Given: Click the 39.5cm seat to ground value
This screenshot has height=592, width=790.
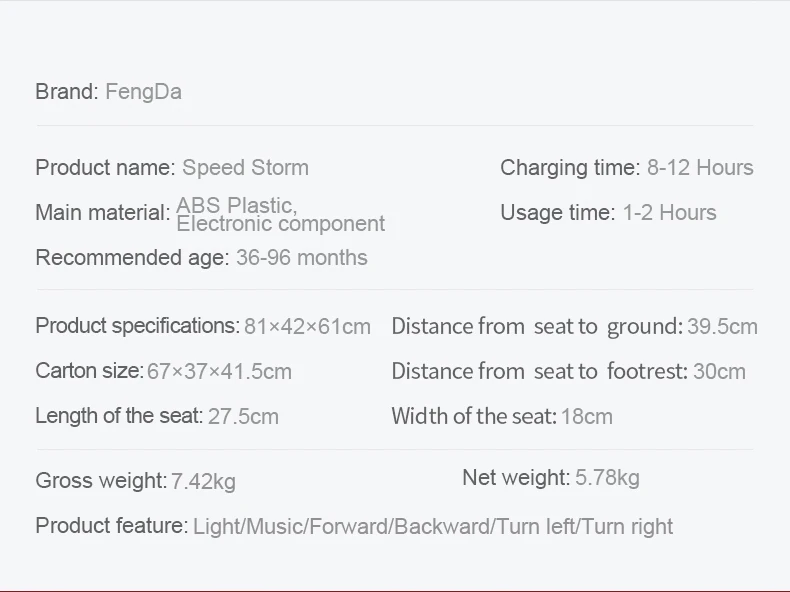Looking at the screenshot, I should pos(722,326).
